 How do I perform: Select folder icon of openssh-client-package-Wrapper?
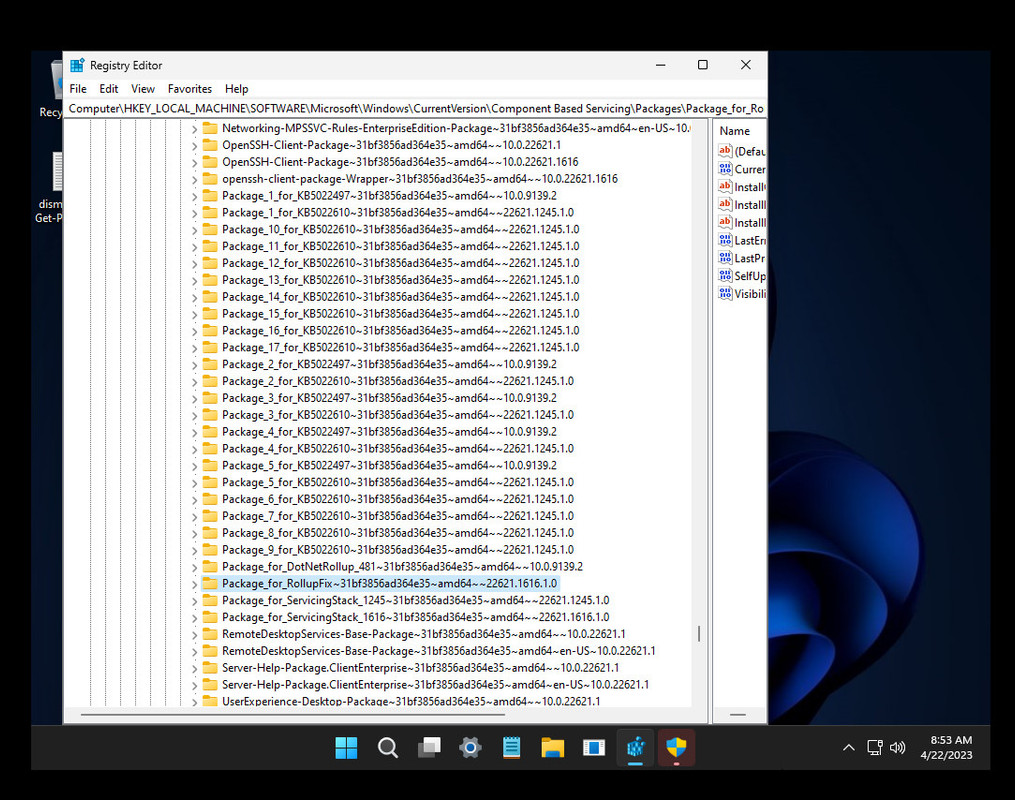210,179
